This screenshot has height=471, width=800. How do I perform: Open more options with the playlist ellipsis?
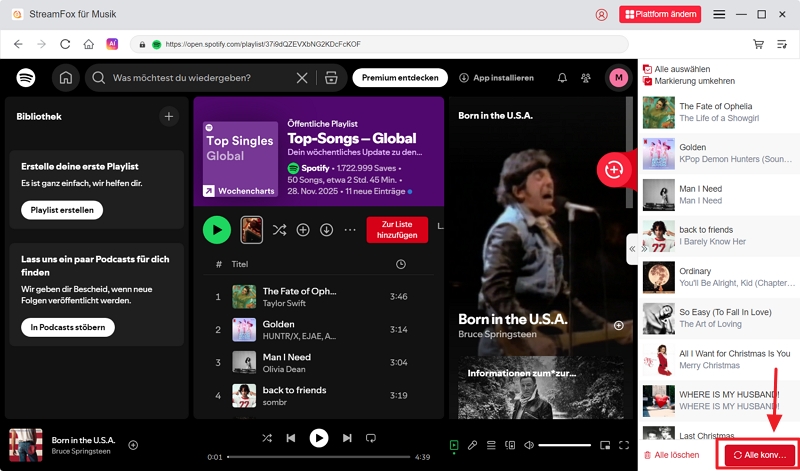pyautogui.click(x=350, y=230)
